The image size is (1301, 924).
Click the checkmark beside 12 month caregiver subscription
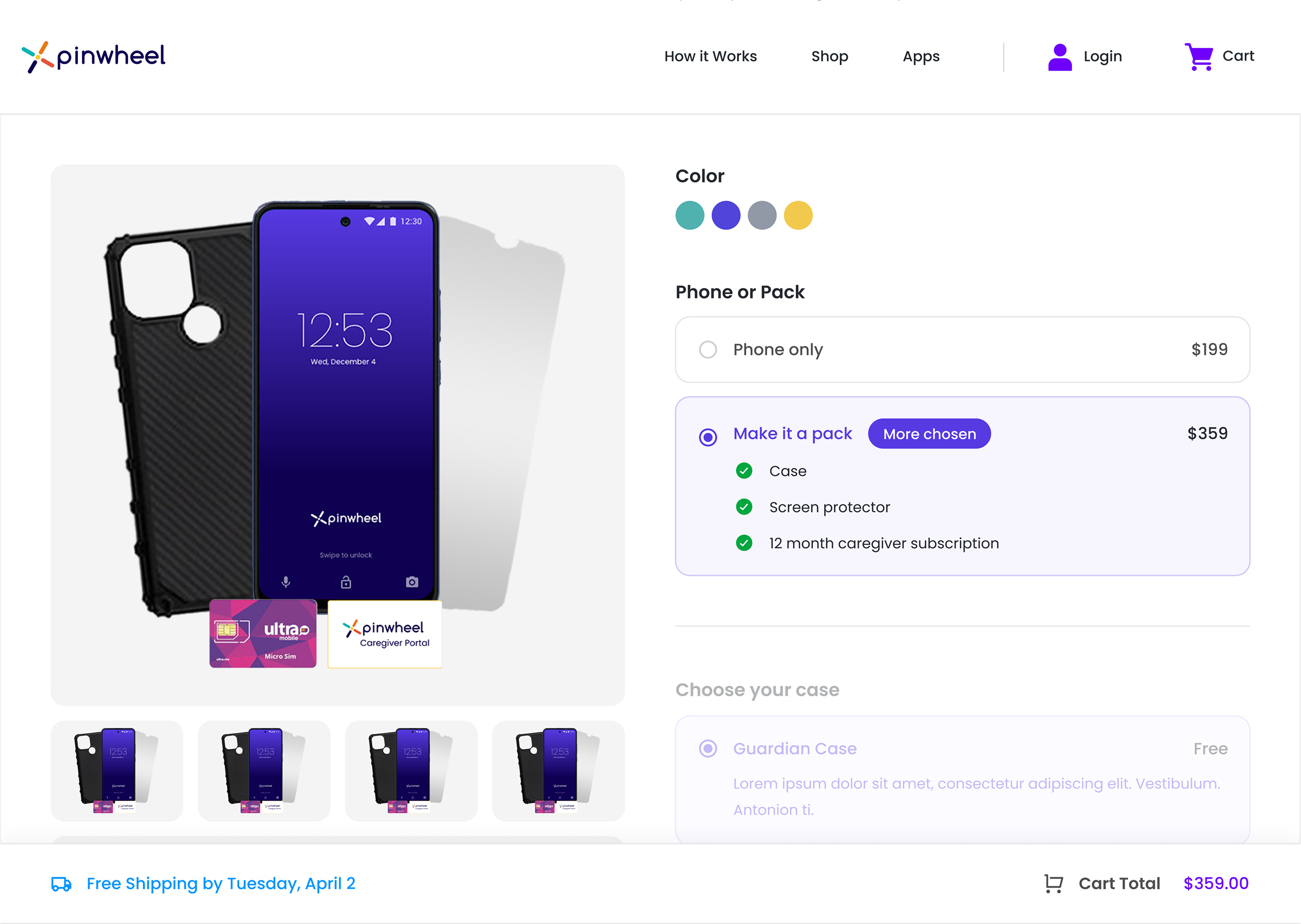[x=744, y=543]
